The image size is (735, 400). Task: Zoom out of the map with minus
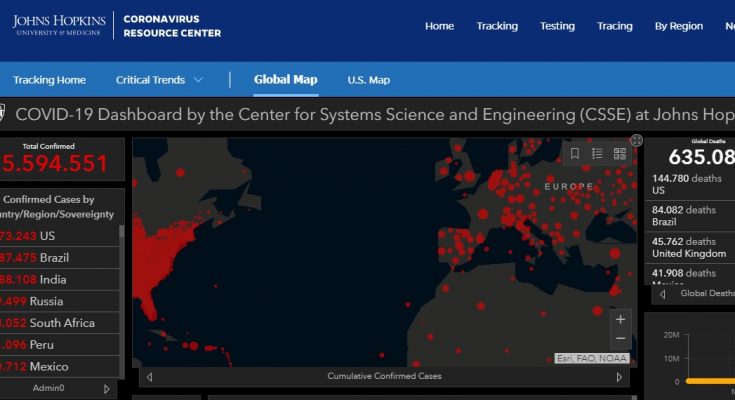point(620,339)
